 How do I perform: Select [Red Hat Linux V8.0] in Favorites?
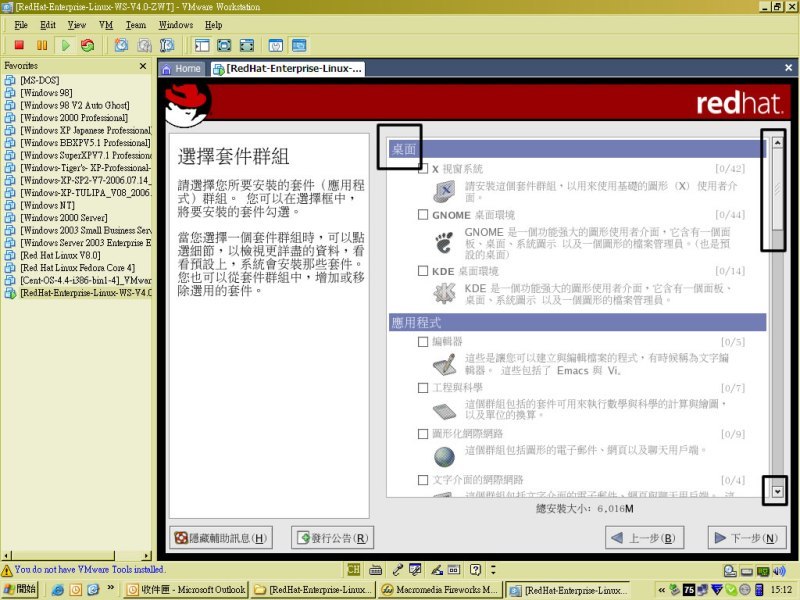pos(60,255)
